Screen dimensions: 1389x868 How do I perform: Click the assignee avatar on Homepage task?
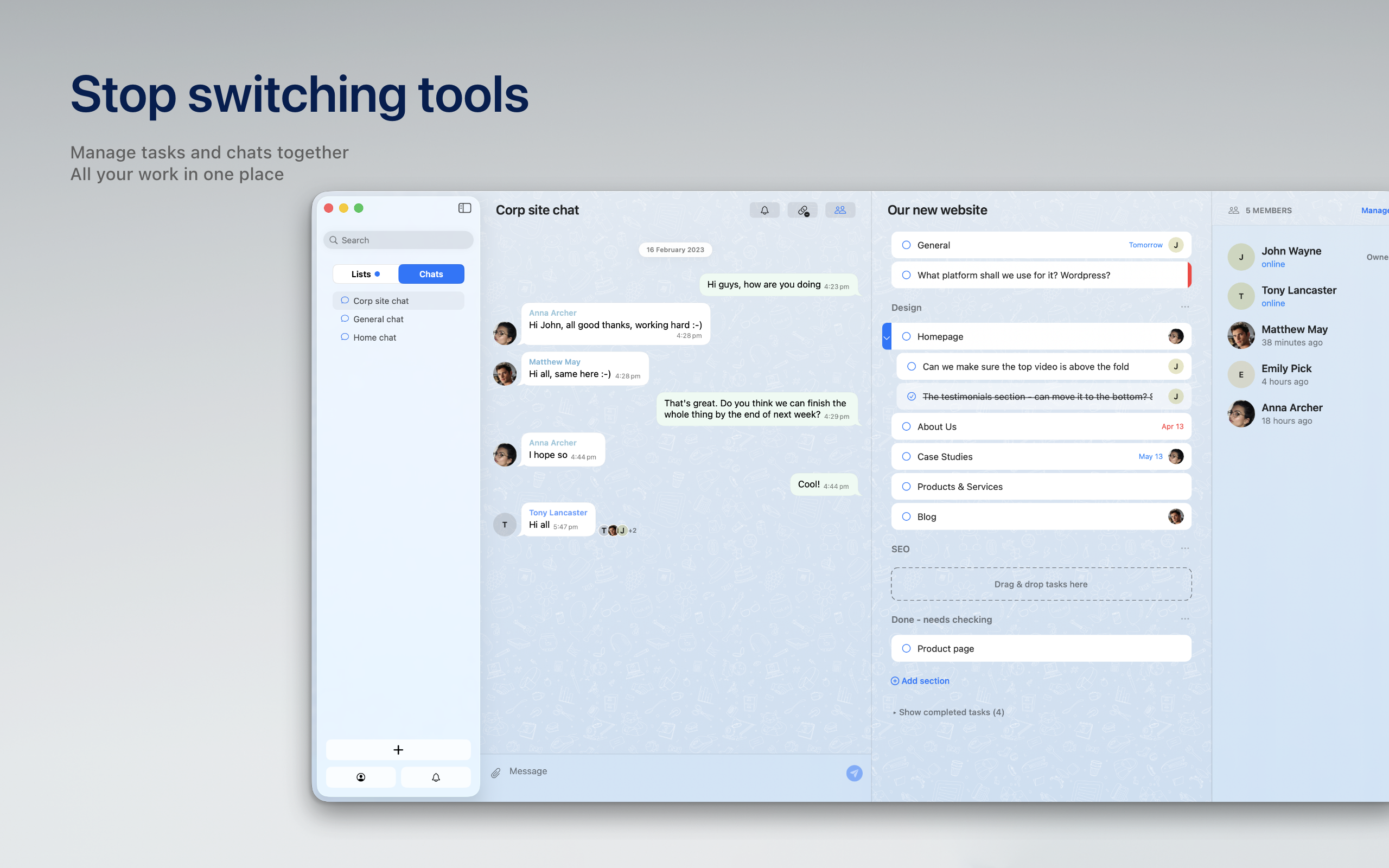click(x=1175, y=336)
